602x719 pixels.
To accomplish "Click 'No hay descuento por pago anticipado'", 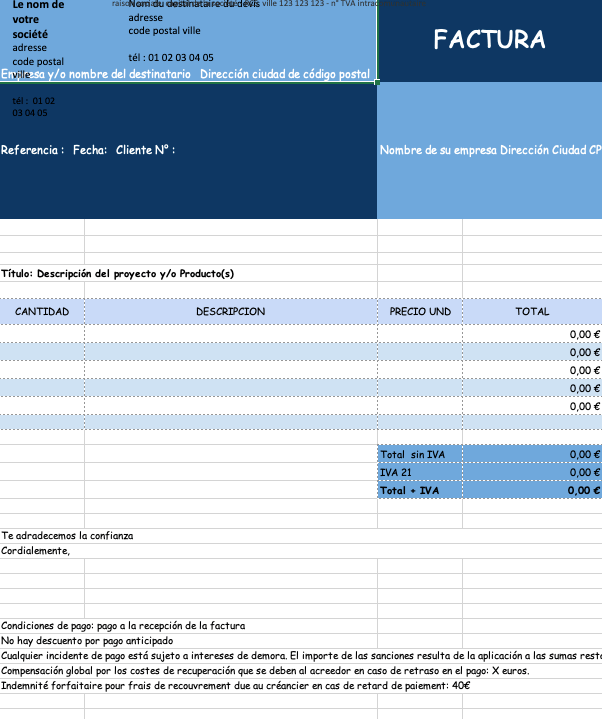I will pos(87,641).
